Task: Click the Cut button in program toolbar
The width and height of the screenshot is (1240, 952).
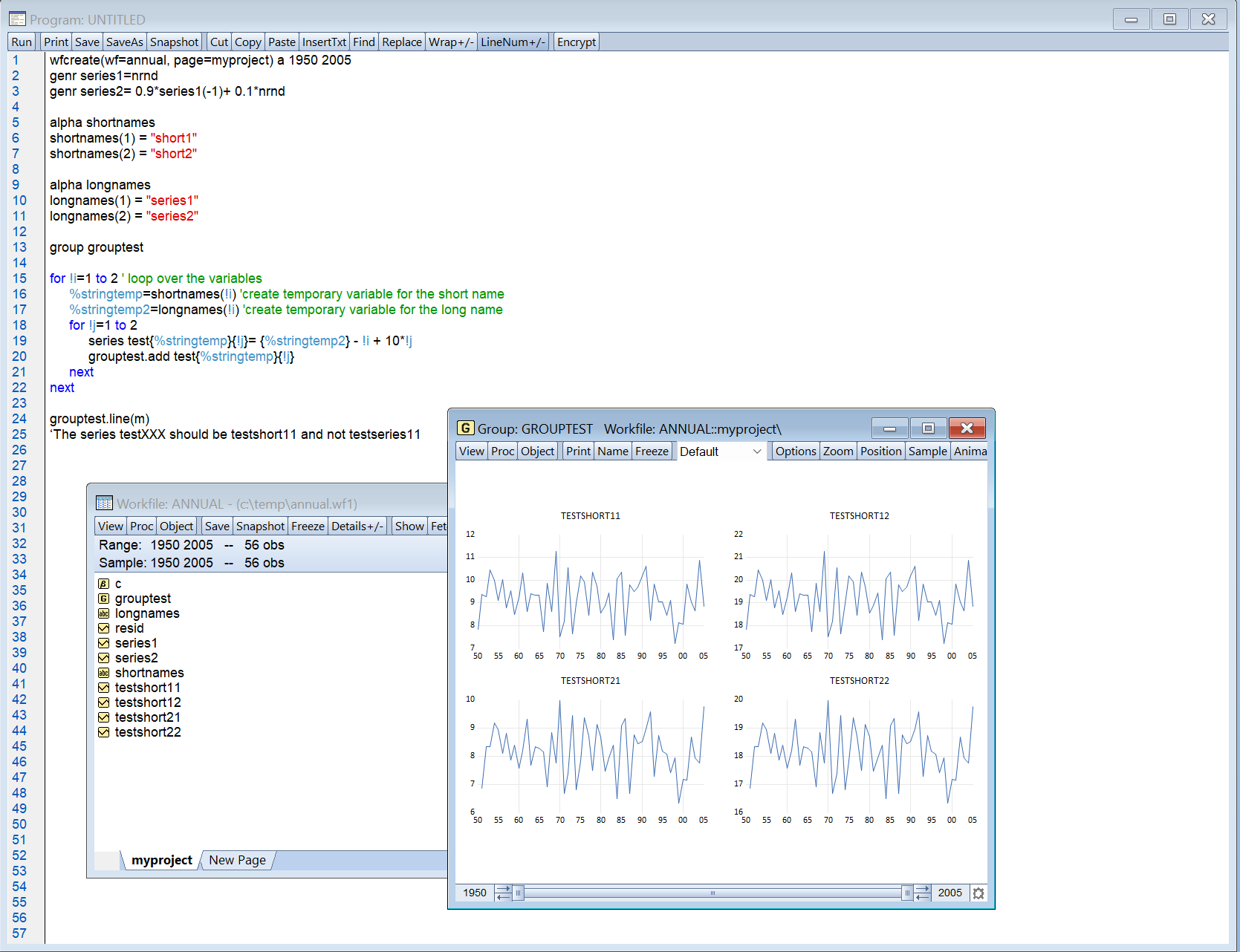Action: (x=219, y=42)
